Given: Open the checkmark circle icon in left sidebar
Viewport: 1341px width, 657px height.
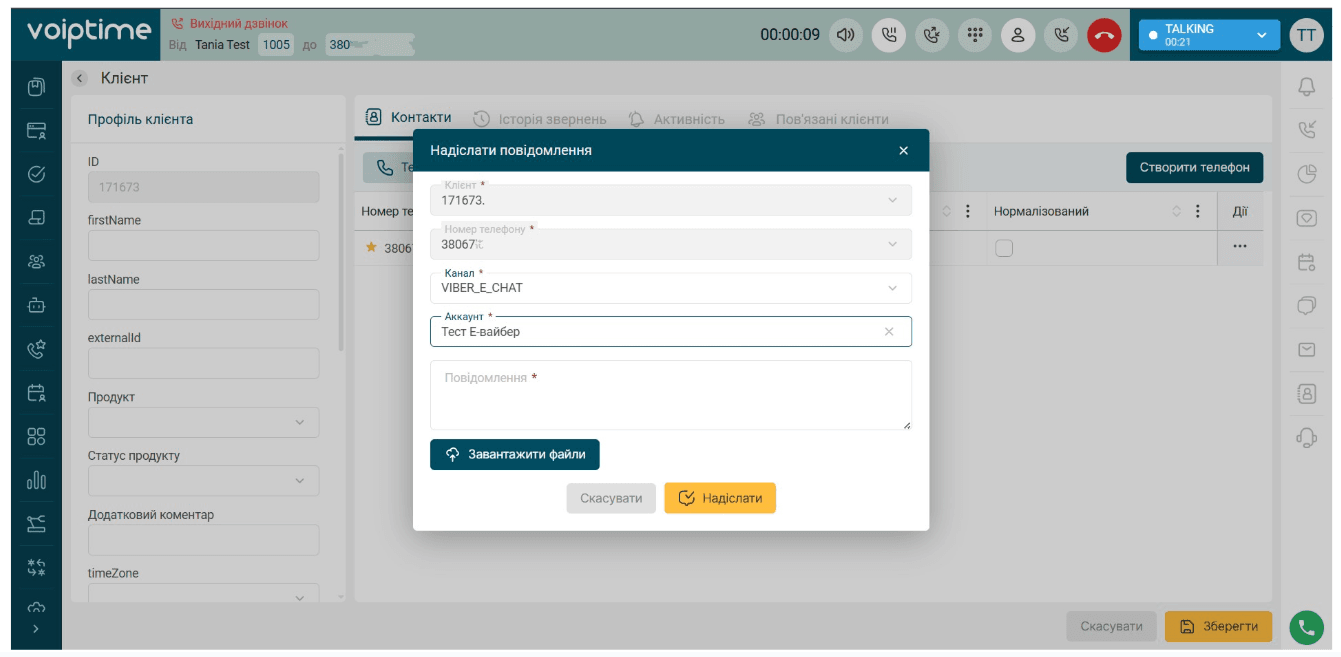Looking at the screenshot, I should tap(36, 174).
